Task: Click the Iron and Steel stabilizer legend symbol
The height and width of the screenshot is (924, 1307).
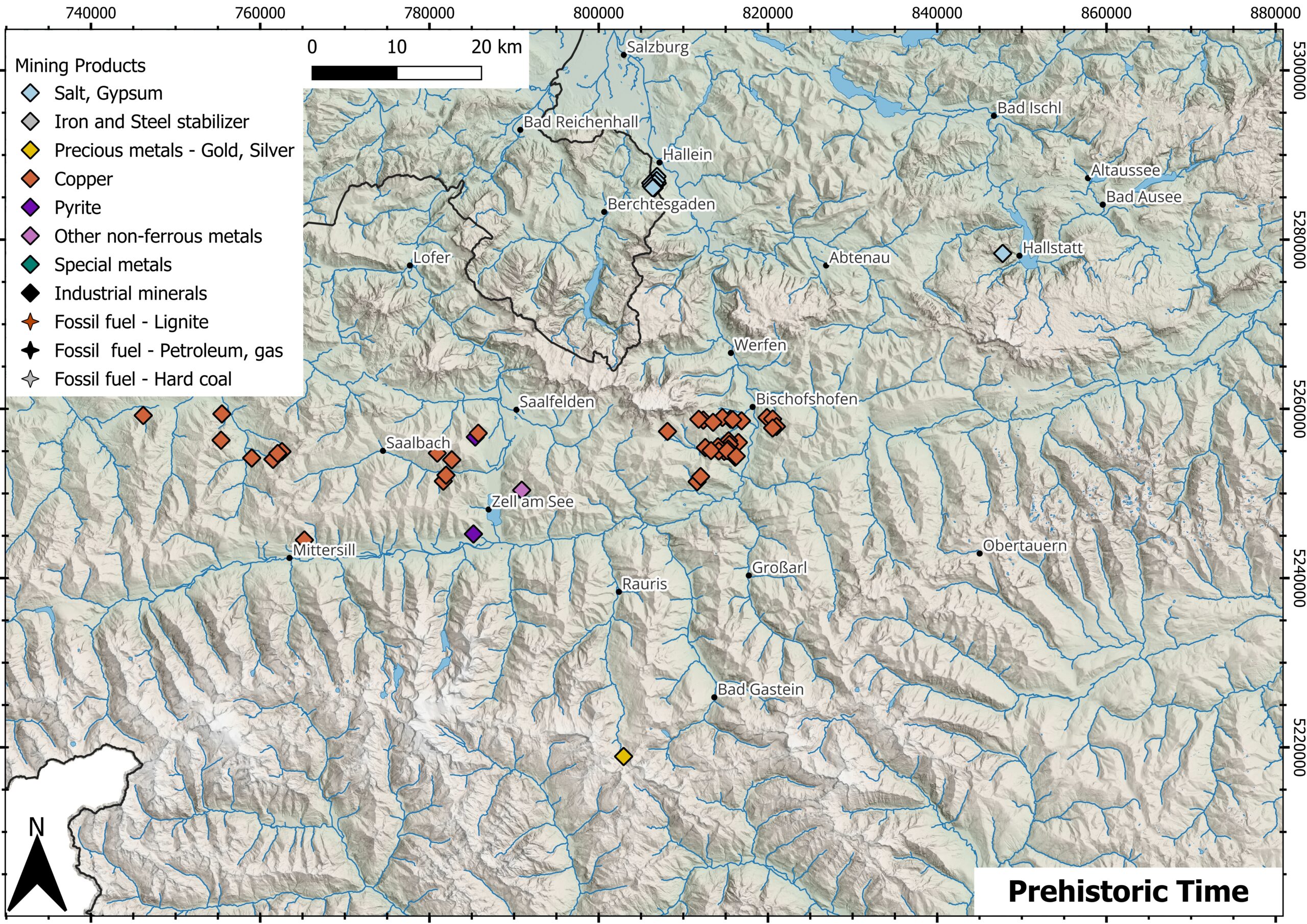Action: pos(30,122)
